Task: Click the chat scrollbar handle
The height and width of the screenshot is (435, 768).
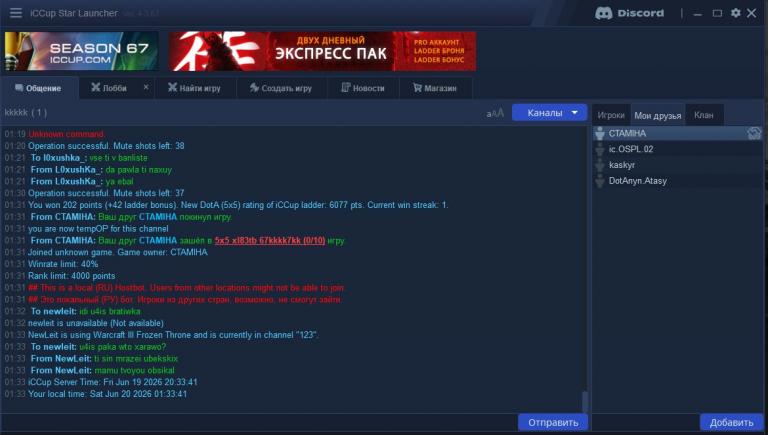Action: 584,402
